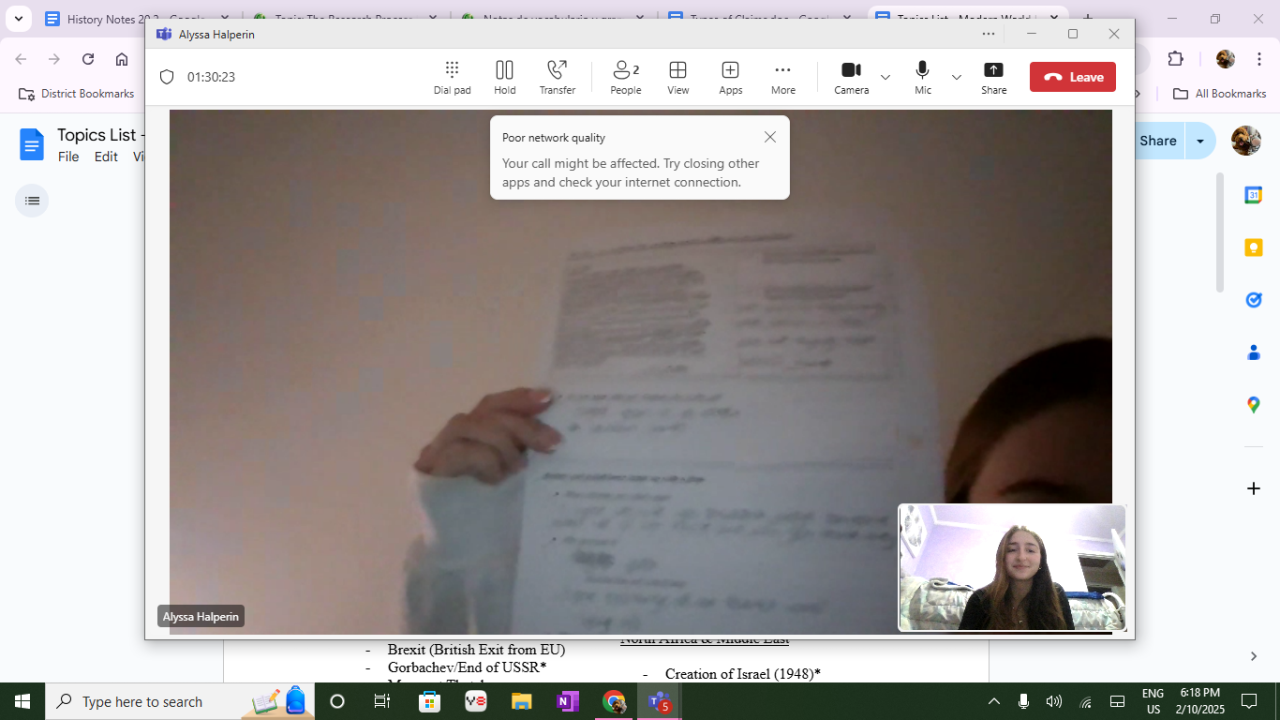Screen dimensions: 1280x720
Task: Open the More actions menu in the call toolbar
Action: (x=783, y=77)
